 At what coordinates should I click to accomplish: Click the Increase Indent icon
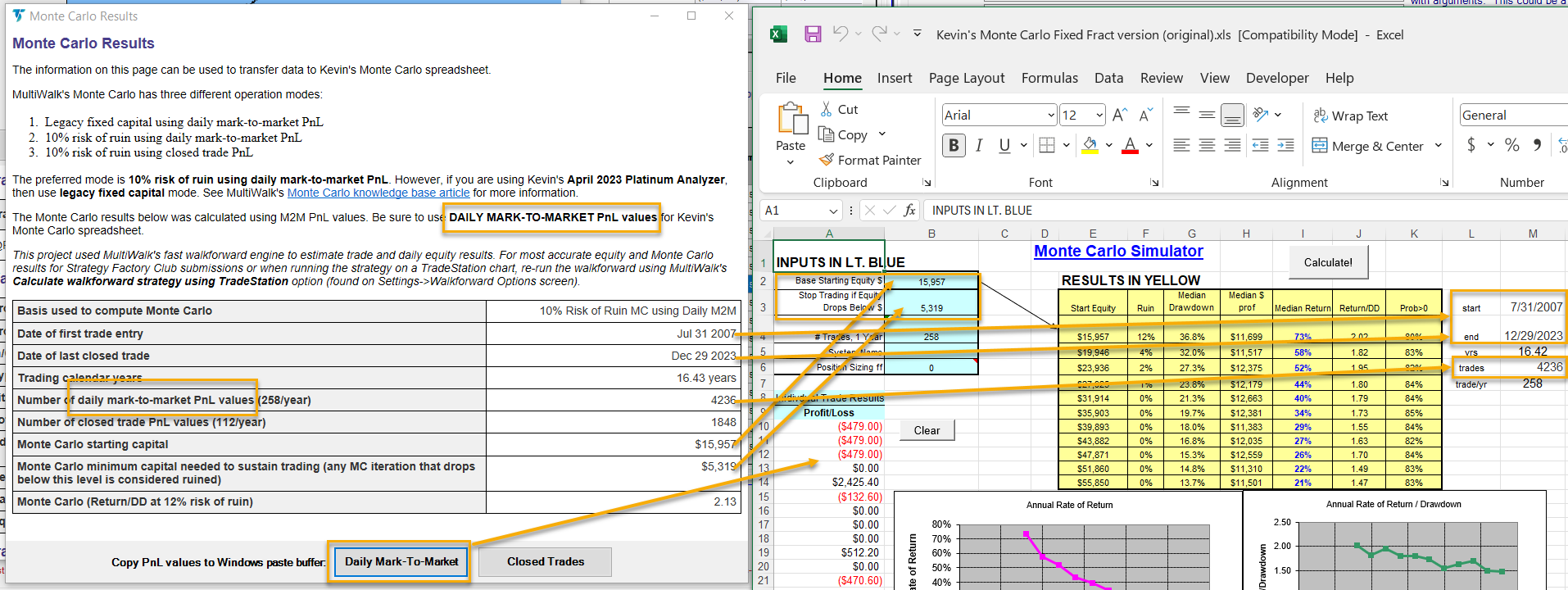[1286, 146]
